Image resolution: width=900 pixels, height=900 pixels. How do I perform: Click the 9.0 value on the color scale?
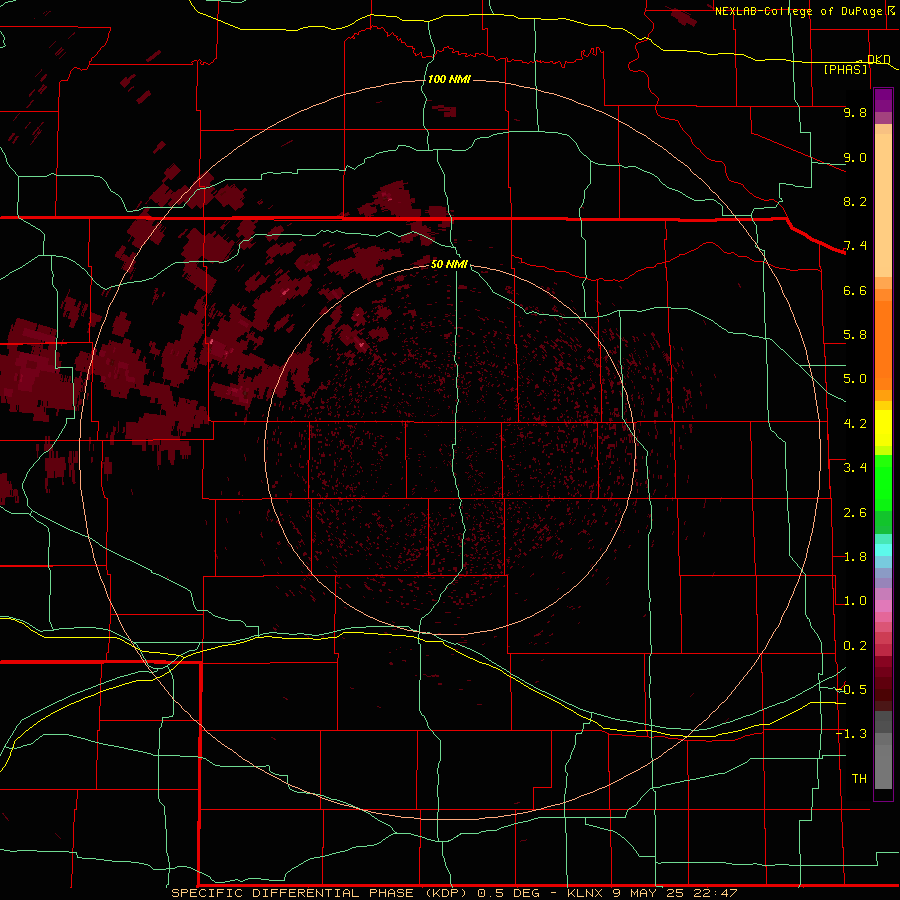pos(855,157)
